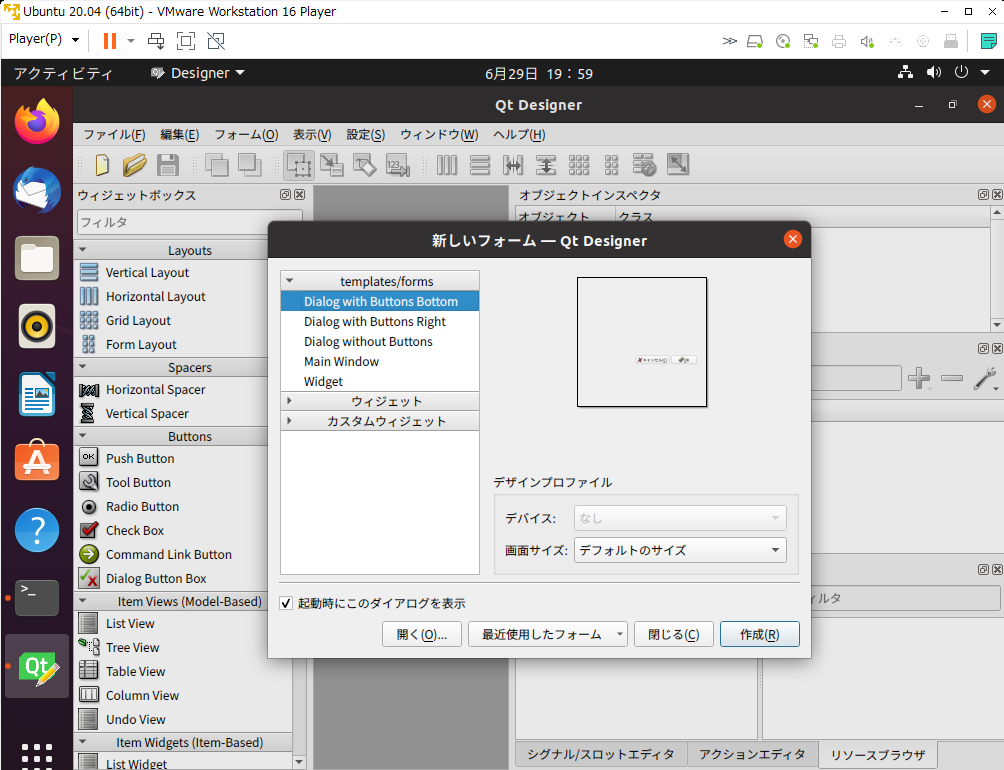
Task: Expand the ウィジェット tree category
Action: pyautogui.click(x=289, y=401)
